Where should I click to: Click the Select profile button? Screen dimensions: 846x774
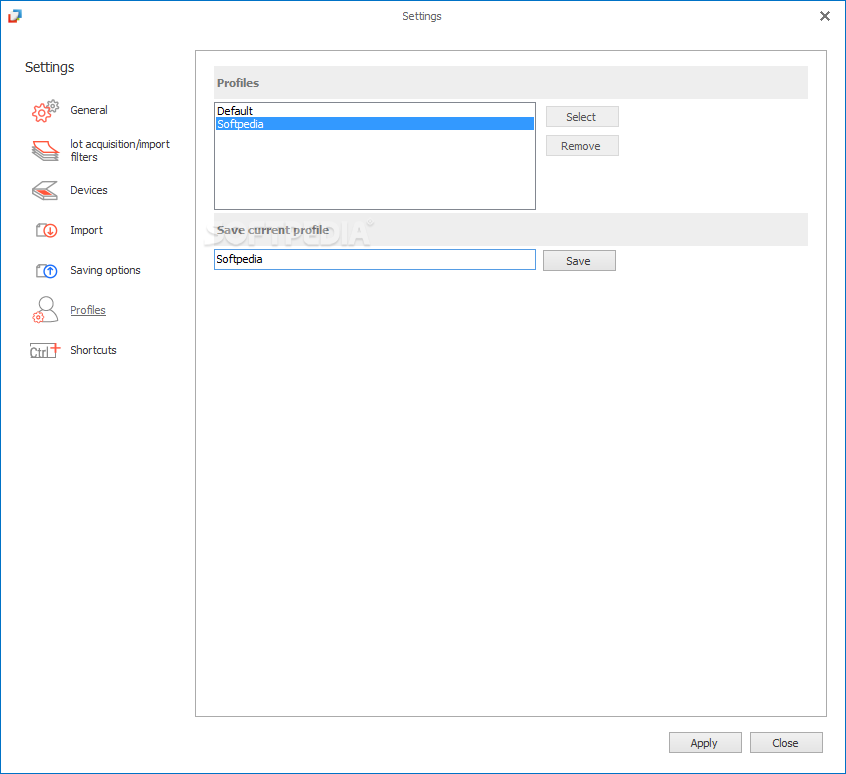coord(582,117)
